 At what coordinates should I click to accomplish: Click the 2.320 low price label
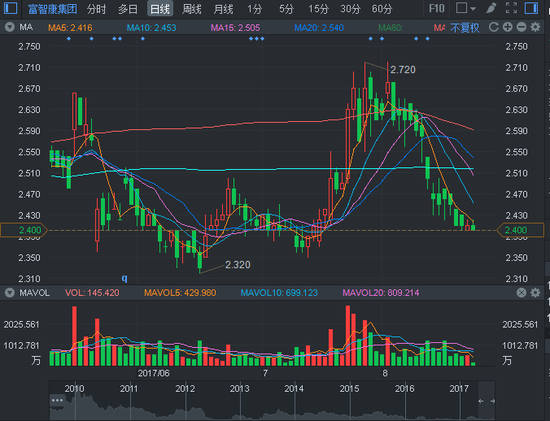point(237,265)
